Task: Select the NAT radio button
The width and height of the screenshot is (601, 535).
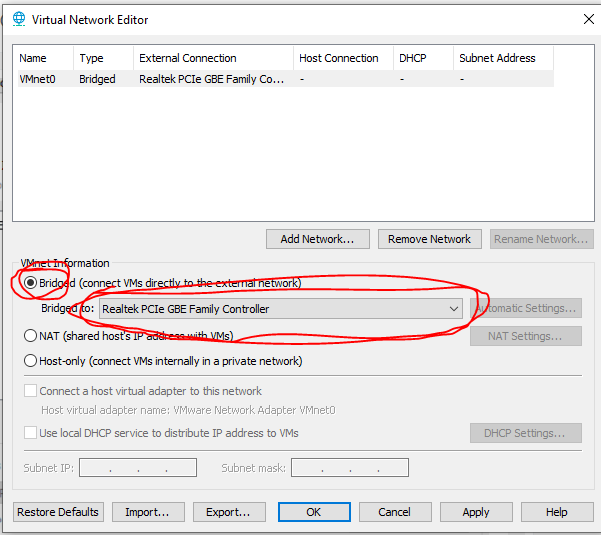Action: click(x=30, y=336)
